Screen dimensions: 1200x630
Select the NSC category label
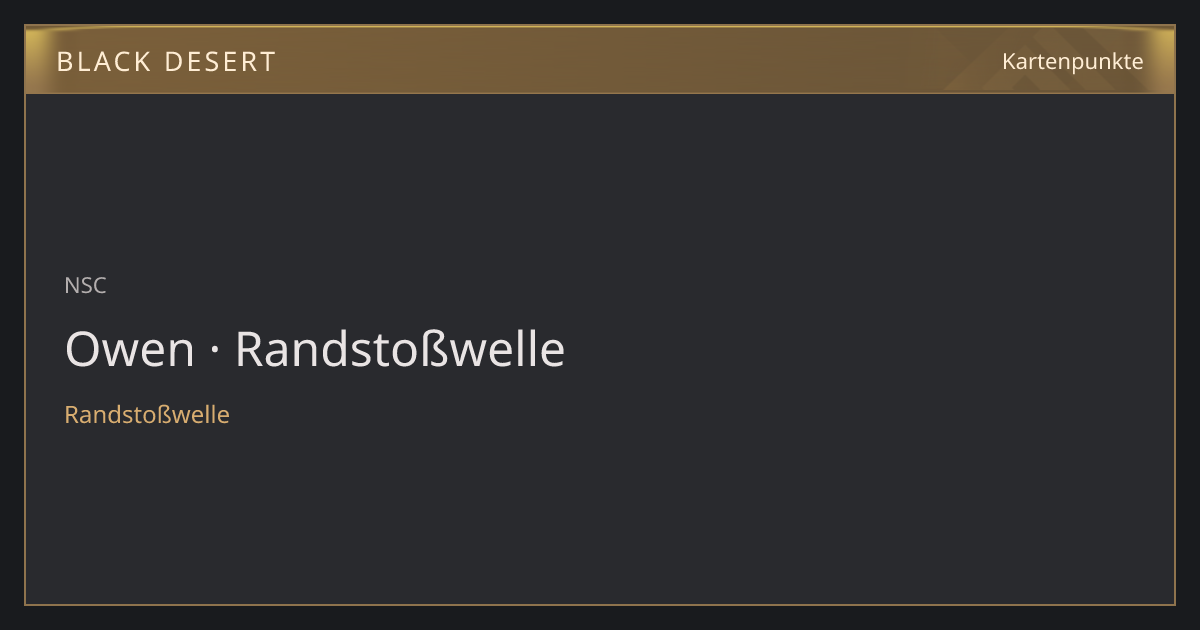[85, 286]
